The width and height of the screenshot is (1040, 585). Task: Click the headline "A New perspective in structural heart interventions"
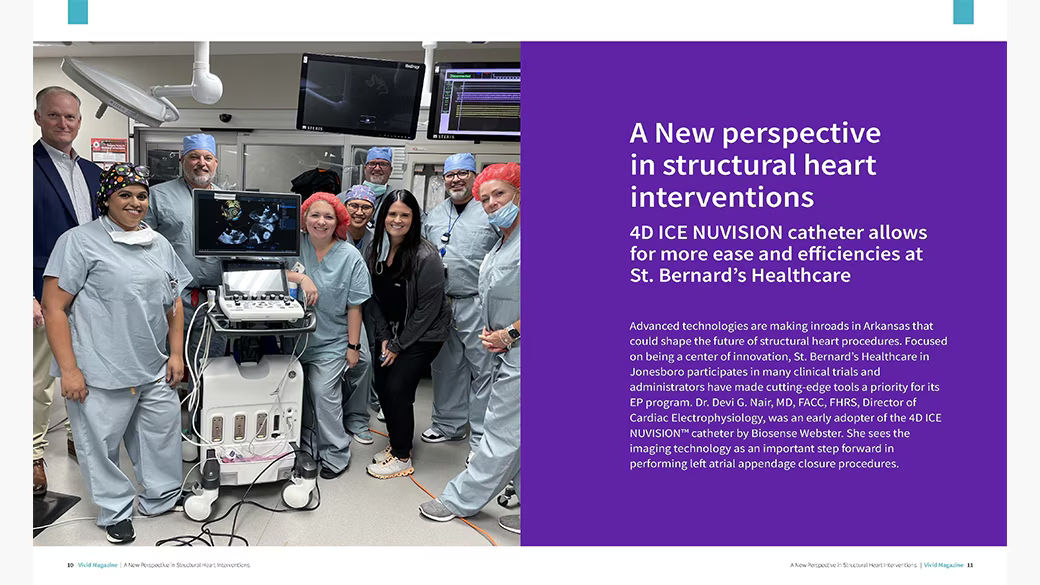click(x=755, y=165)
